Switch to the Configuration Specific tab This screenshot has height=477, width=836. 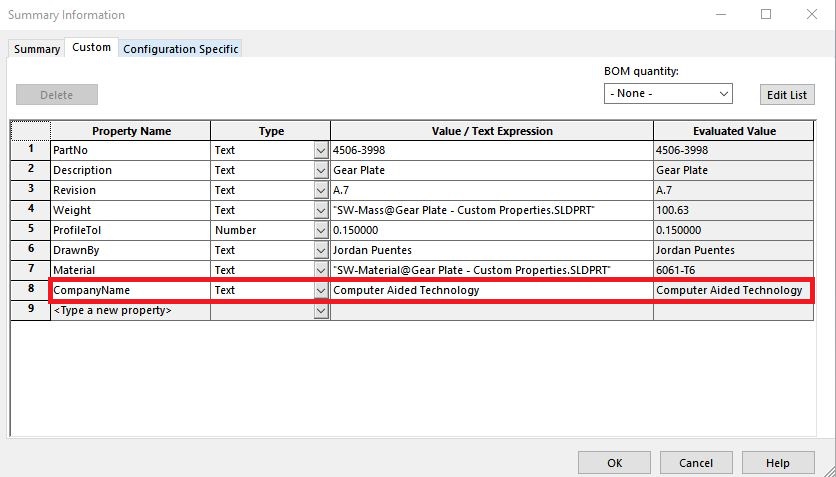180,49
